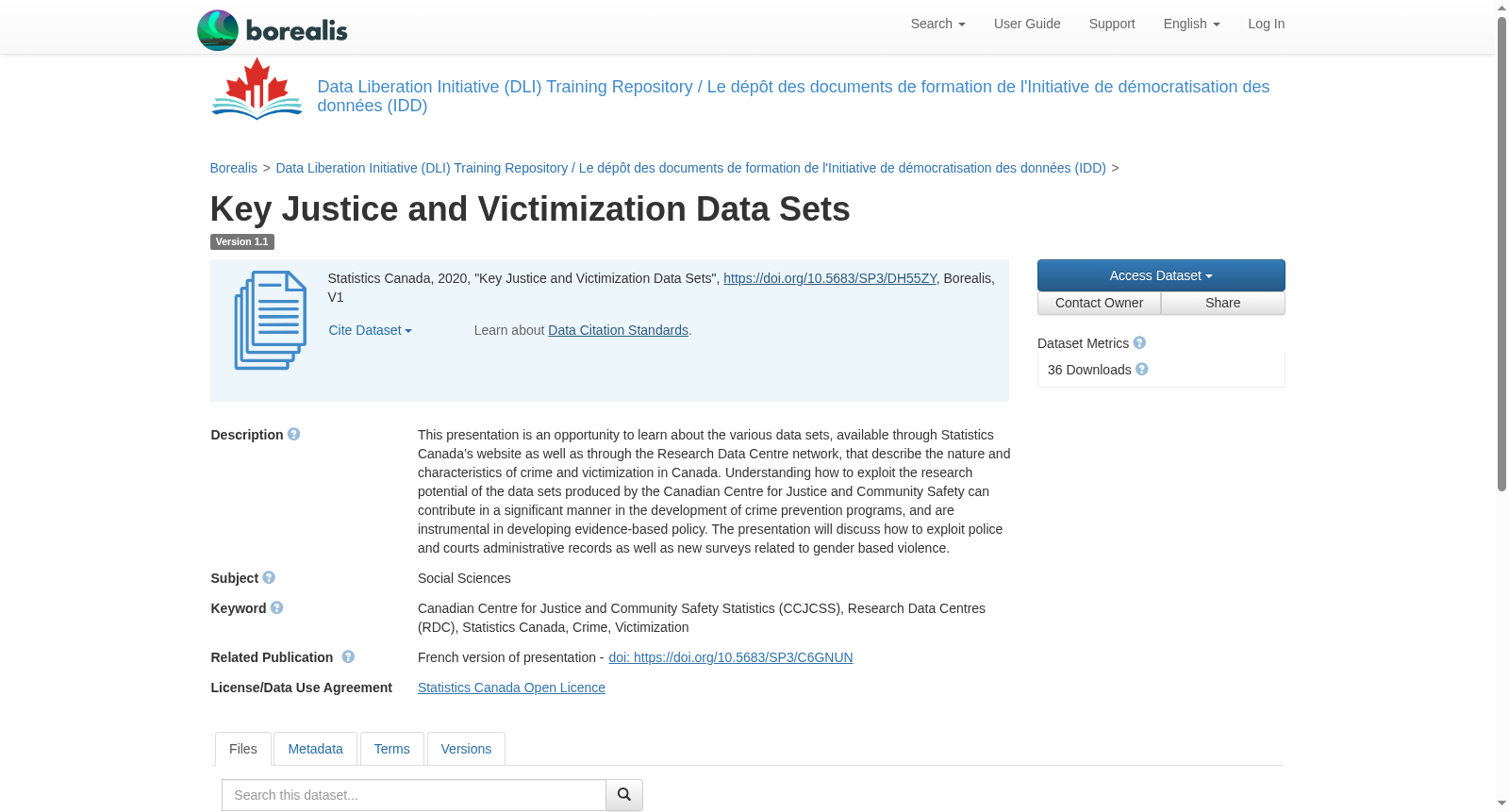Switch to the Versions tab
This screenshot has height=812, width=1509.
466,749
